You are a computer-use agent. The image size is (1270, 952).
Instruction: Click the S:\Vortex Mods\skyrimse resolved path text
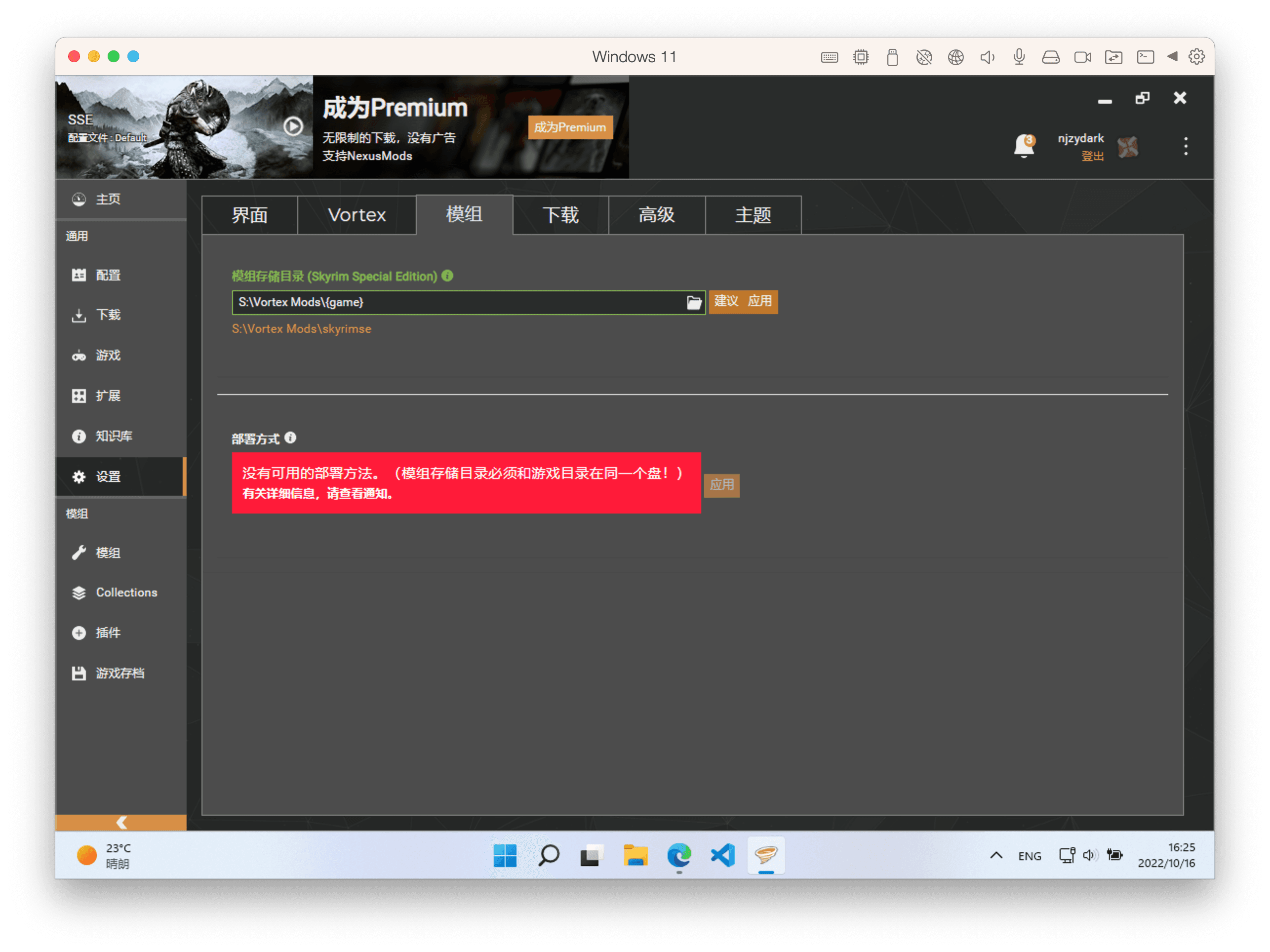pyautogui.click(x=301, y=329)
